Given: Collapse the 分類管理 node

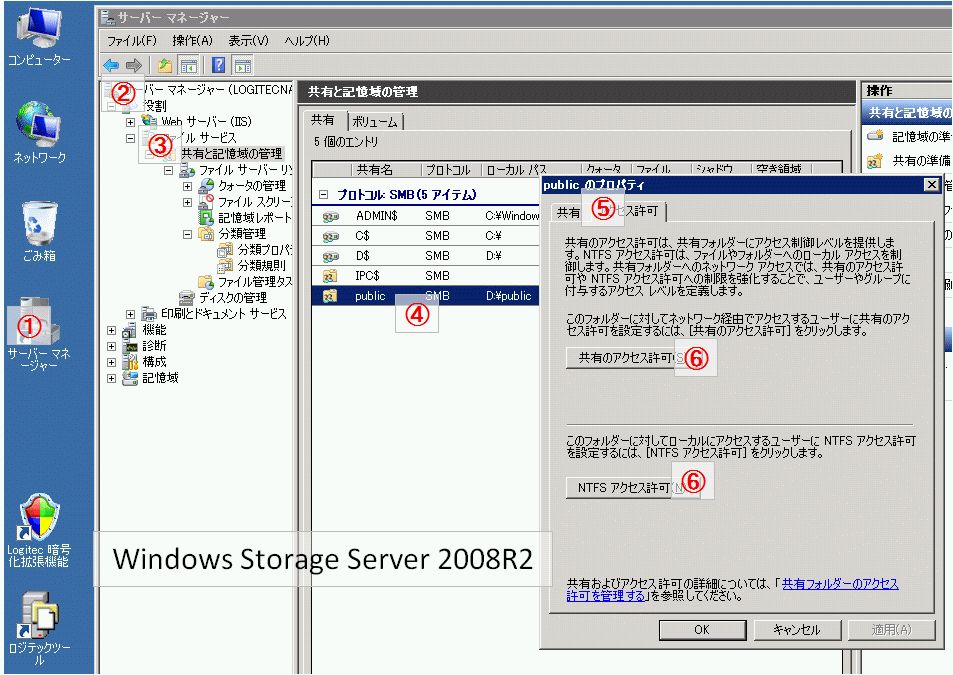Looking at the screenshot, I should (x=187, y=234).
